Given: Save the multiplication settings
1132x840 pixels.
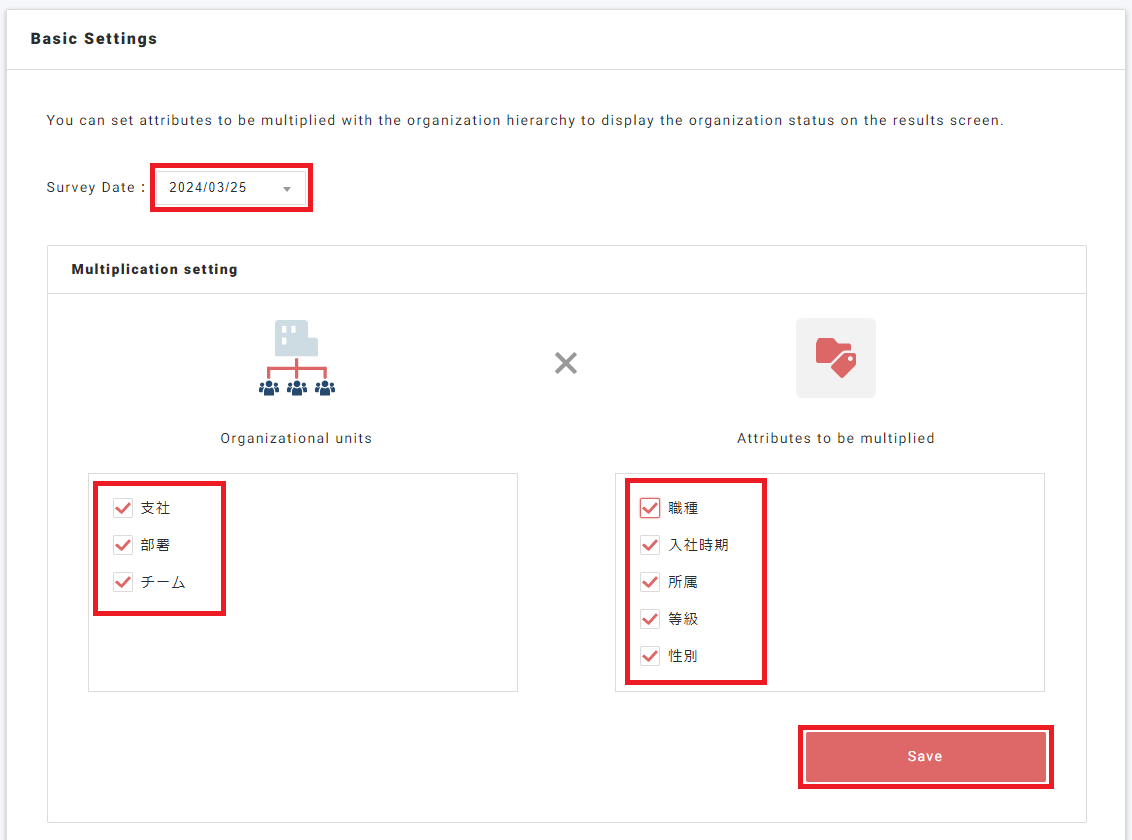Looking at the screenshot, I should pos(925,757).
